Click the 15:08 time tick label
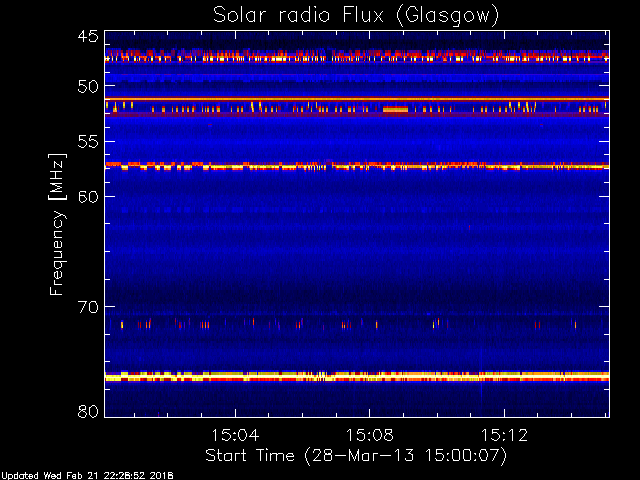 [370, 435]
